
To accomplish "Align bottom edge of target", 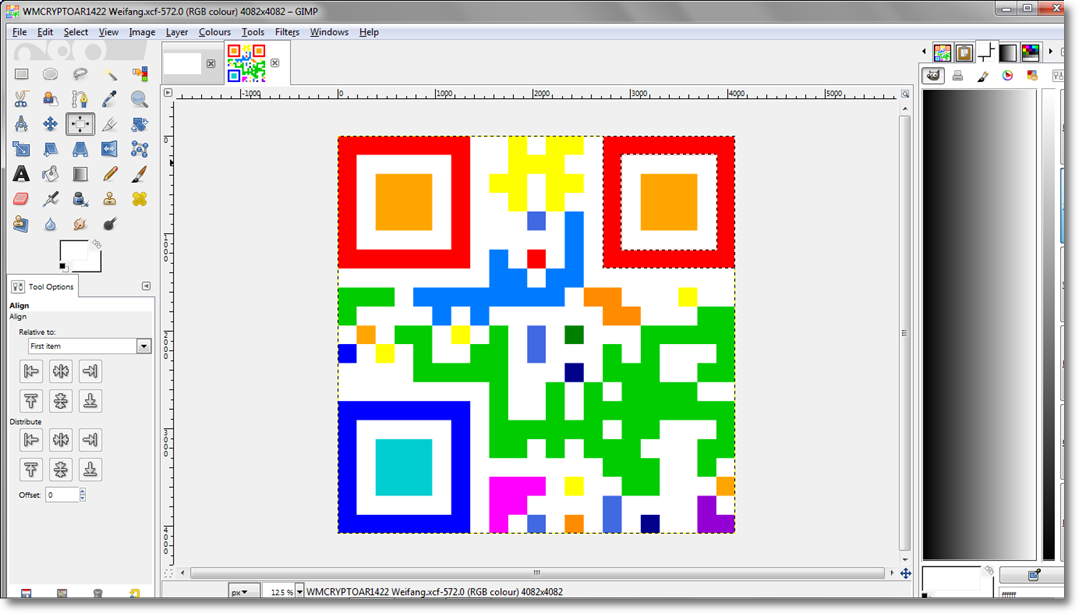I will tap(90, 401).
